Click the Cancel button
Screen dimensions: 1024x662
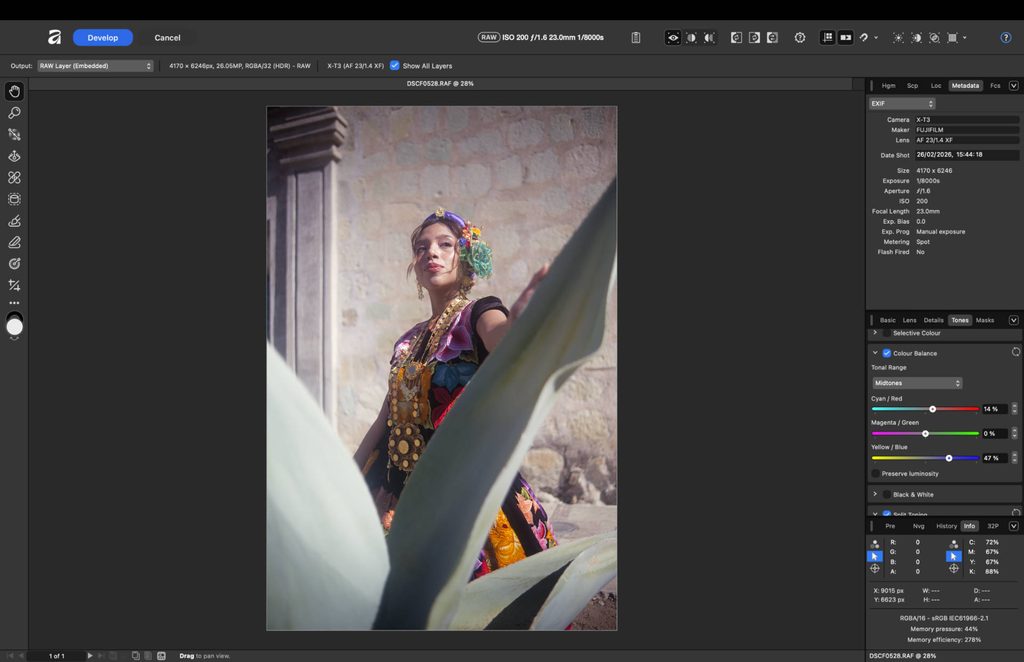[x=167, y=37]
